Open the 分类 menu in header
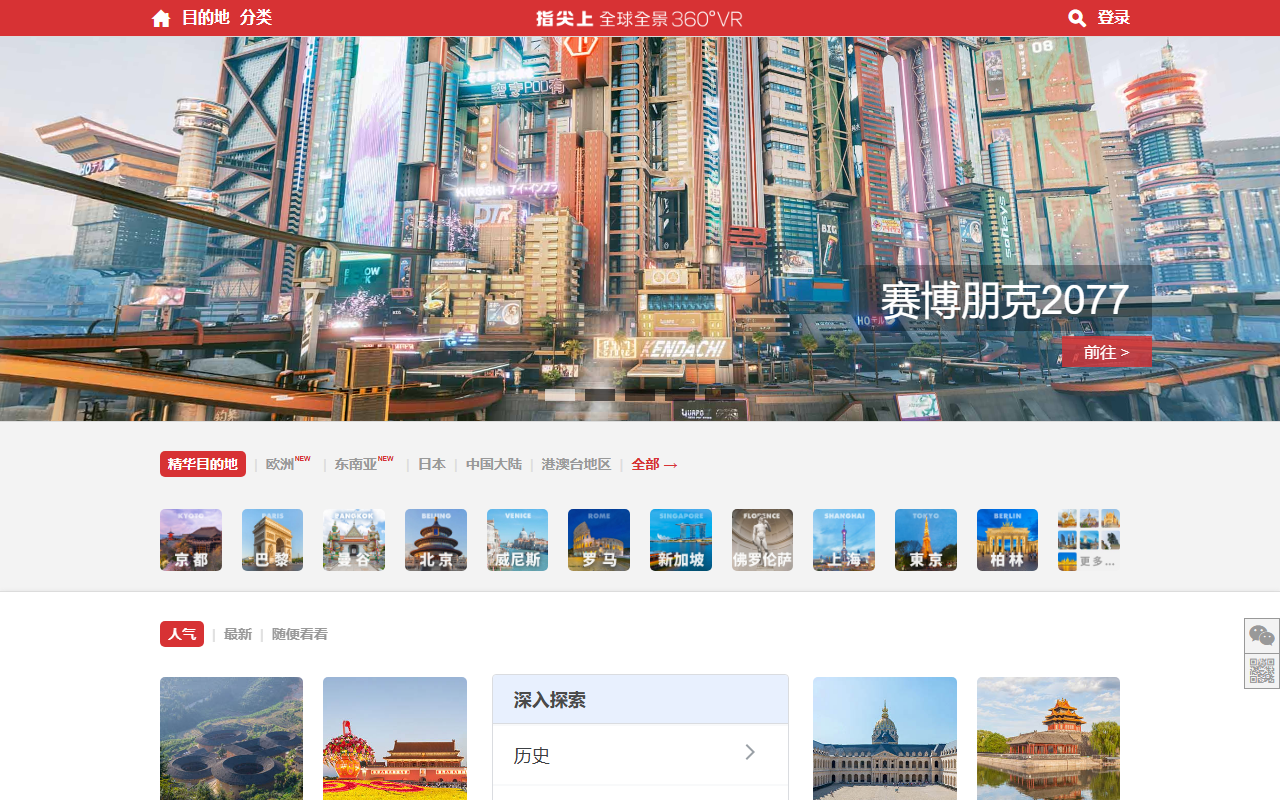Screen dimensions: 1280x800 pyautogui.click(x=256, y=18)
